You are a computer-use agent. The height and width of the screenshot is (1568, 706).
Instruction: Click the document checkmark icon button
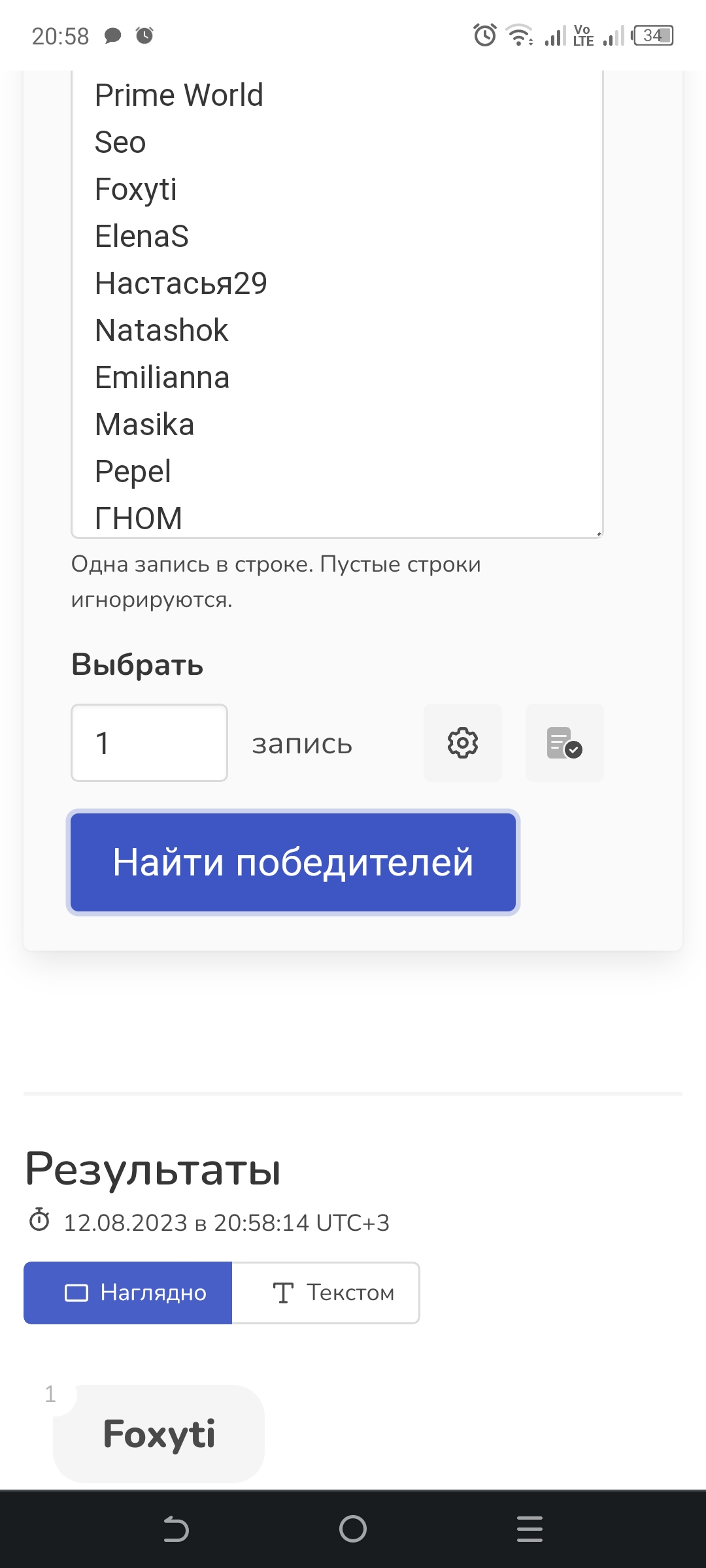tap(565, 743)
